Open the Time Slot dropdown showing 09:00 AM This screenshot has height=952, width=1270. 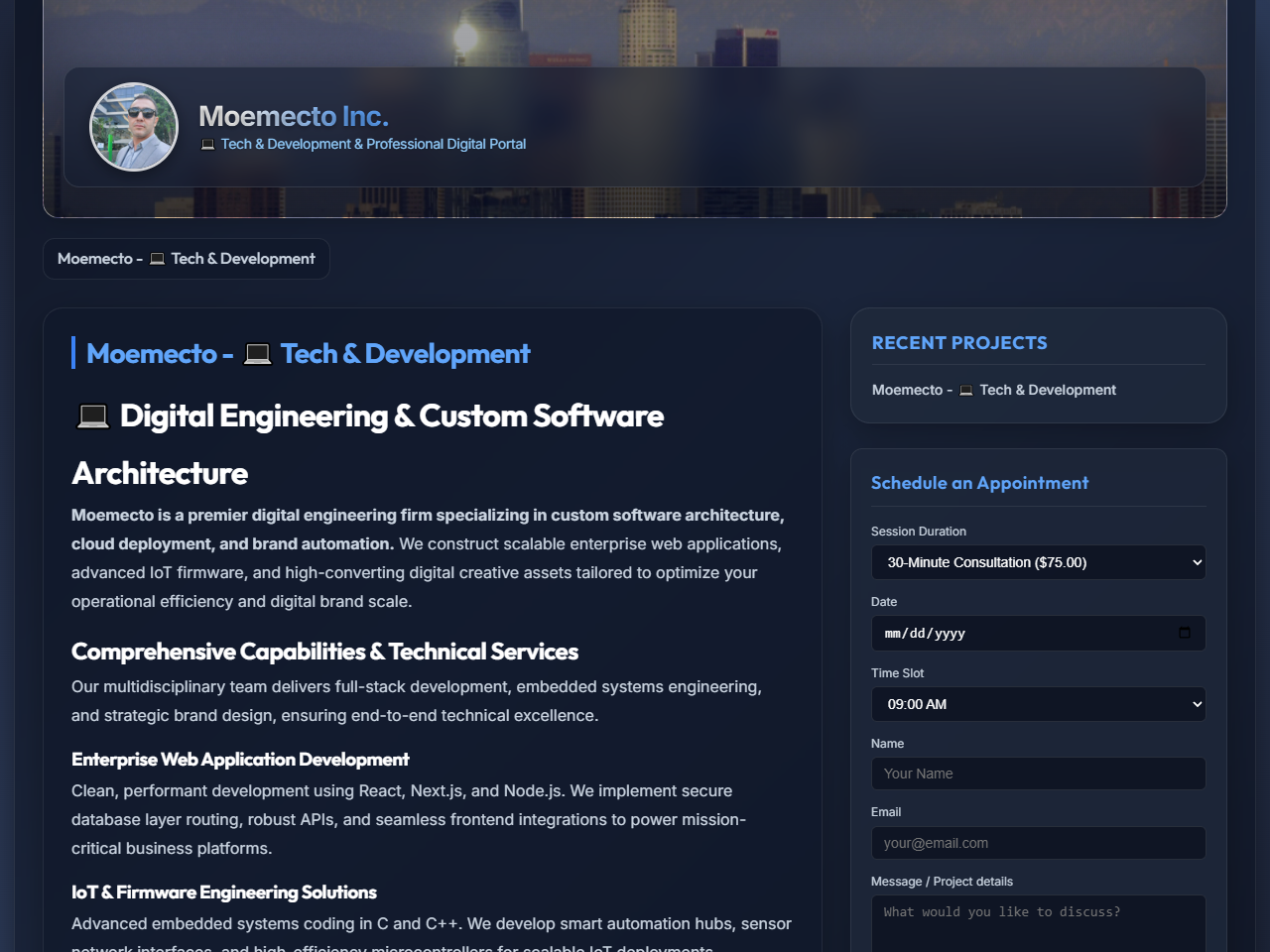point(1038,704)
